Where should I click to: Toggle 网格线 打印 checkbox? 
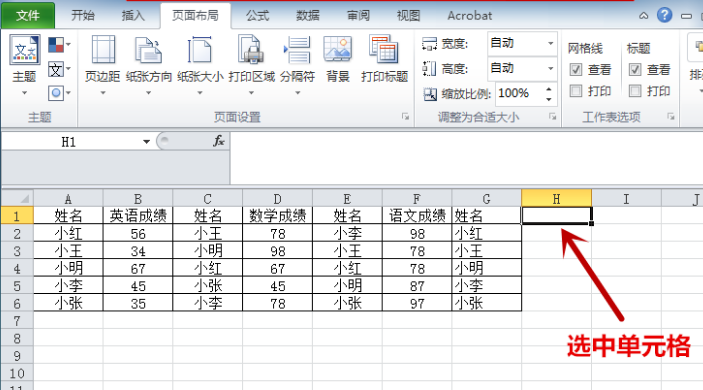[576, 91]
